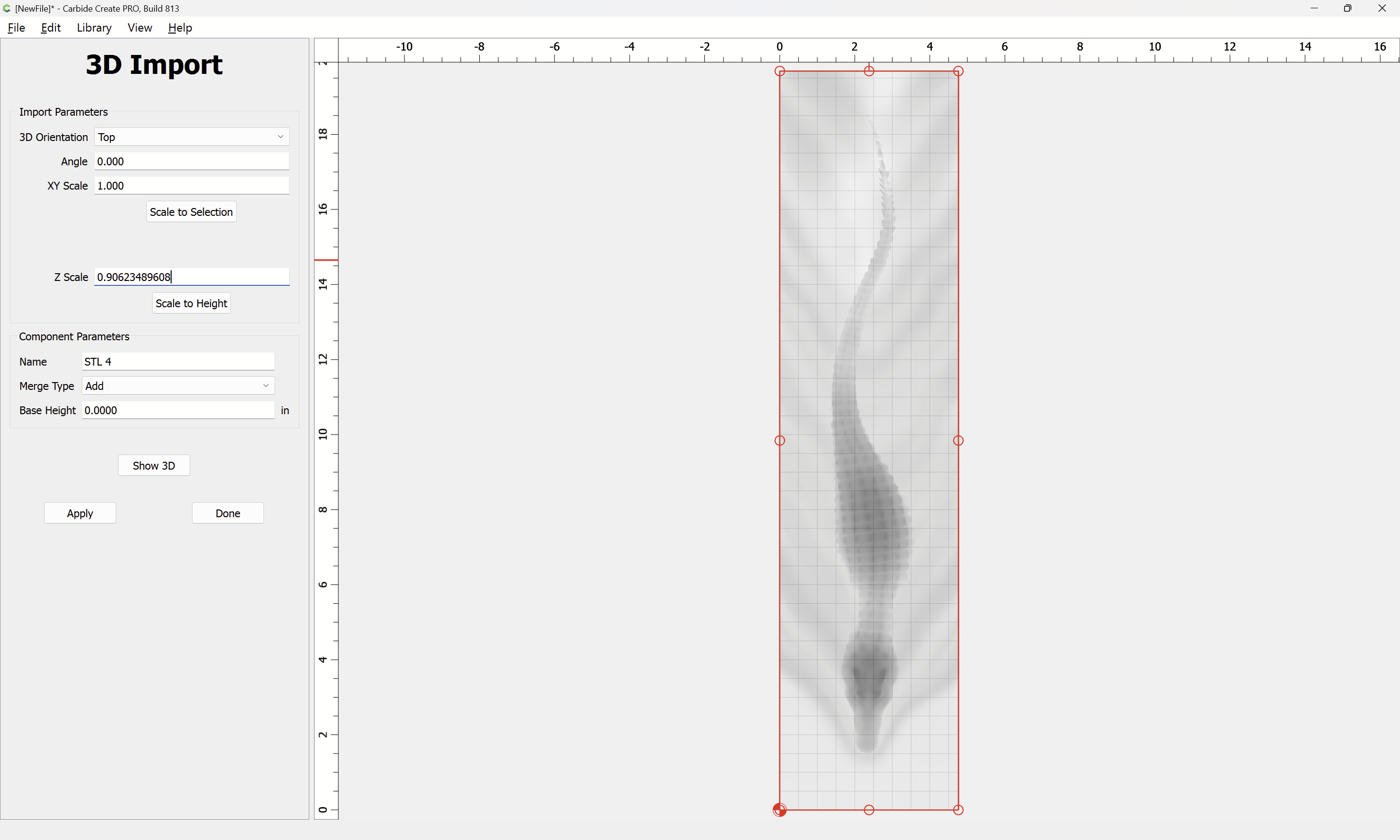Minimize the Carbide Create window

pos(1314,8)
